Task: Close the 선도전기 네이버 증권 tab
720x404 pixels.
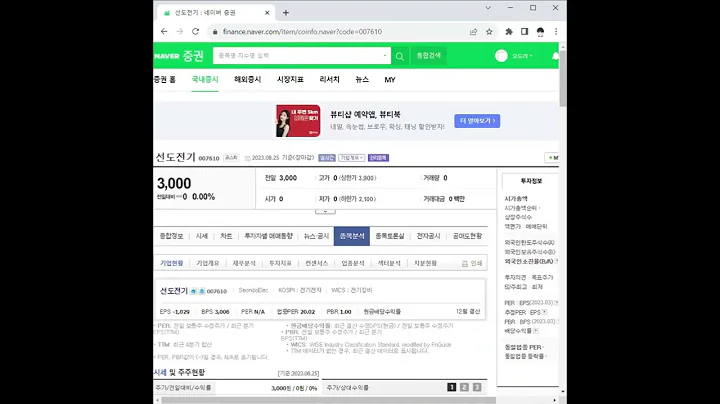Action: coord(267,13)
